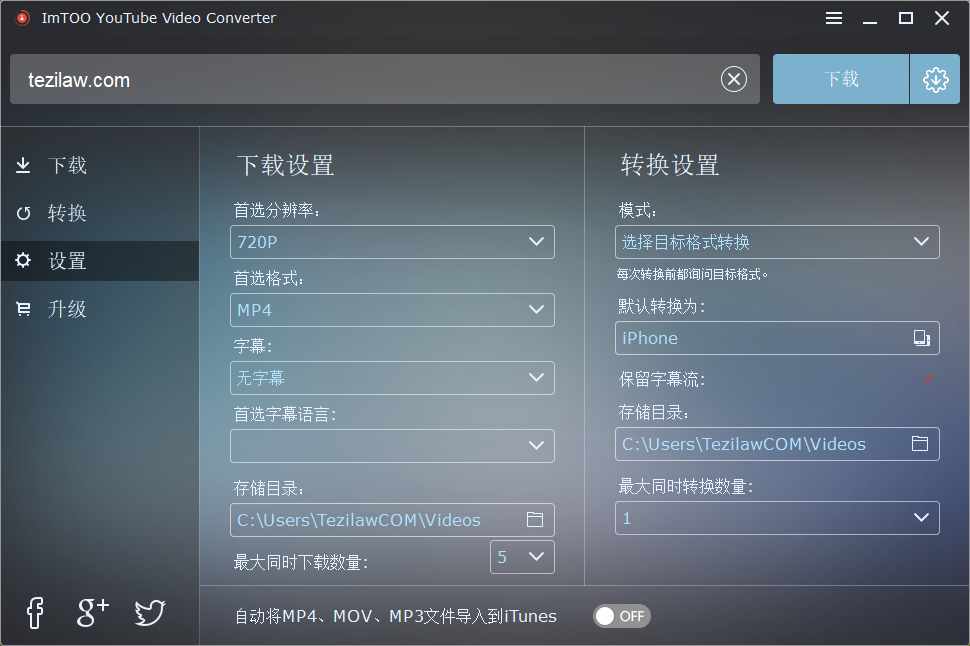Click the URL input field showing tezilaw.com
Image resolution: width=970 pixels, height=646 pixels.
click(x=360, y=80)
